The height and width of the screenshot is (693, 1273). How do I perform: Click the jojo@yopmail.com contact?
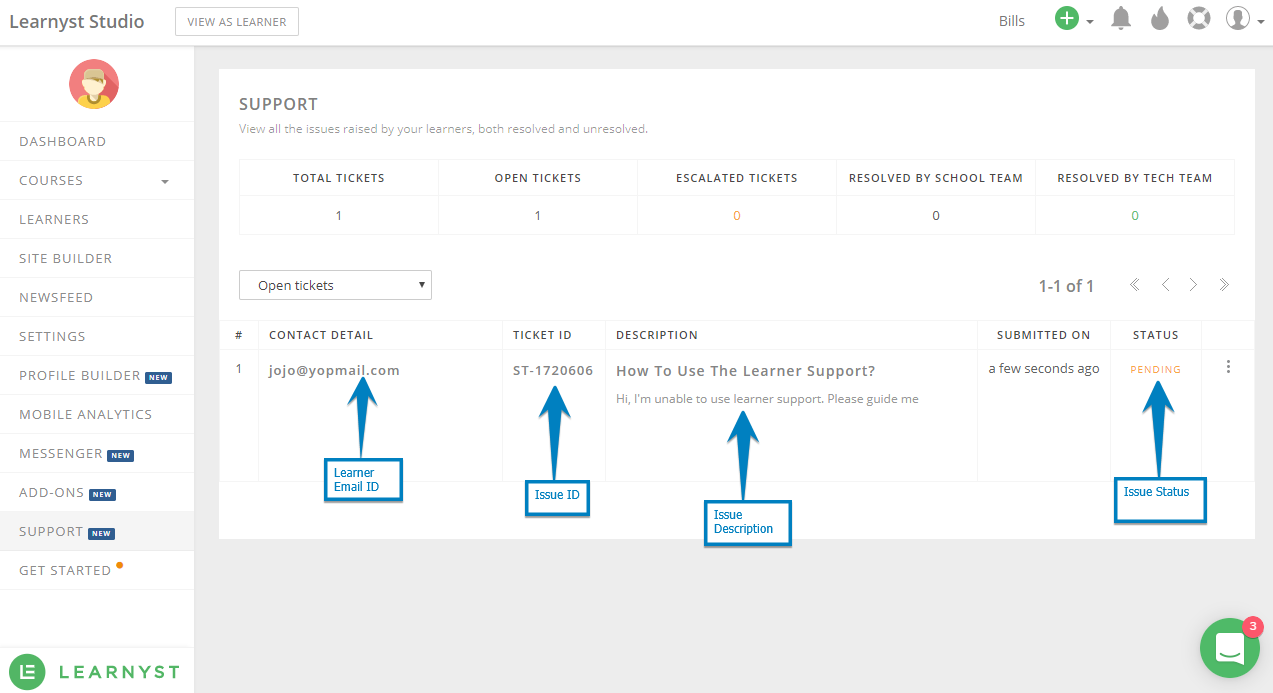pos(334,370)
